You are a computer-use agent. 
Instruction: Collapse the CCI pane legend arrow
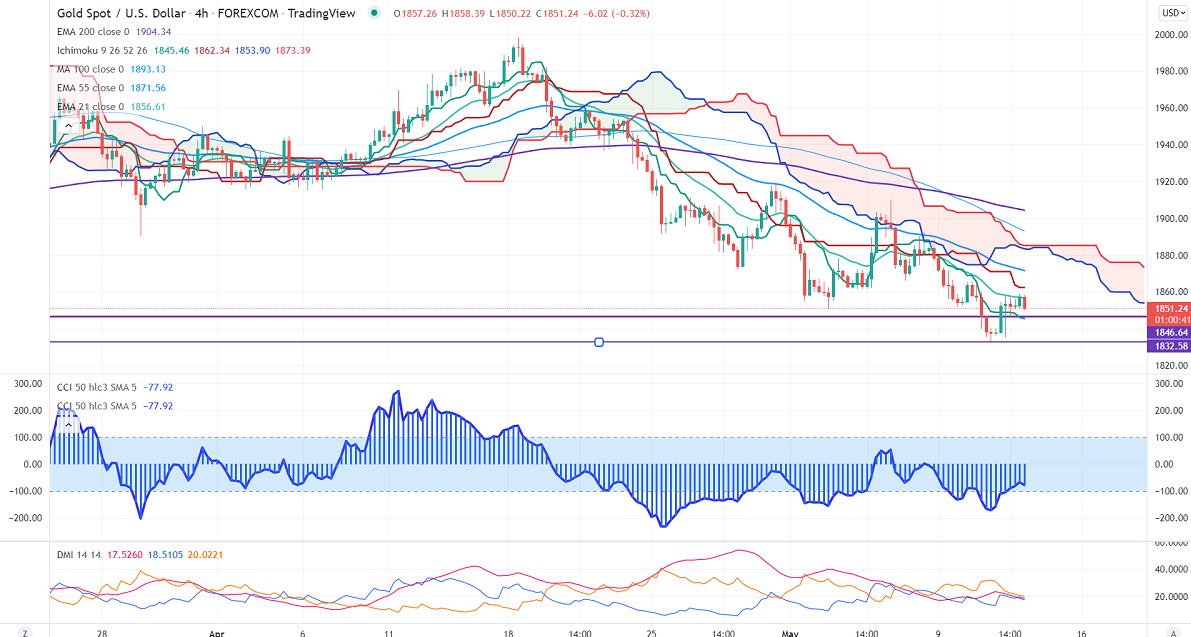click(x=69, y=424)
